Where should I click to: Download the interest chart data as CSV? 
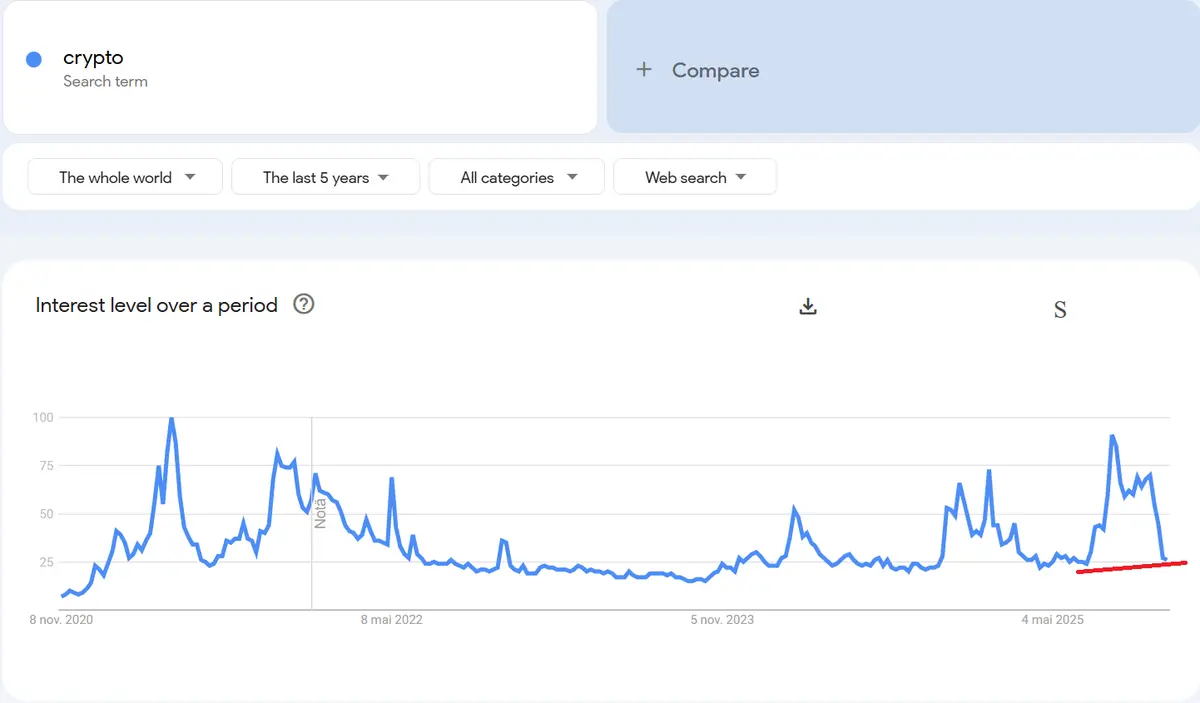(x=808, y=307)
